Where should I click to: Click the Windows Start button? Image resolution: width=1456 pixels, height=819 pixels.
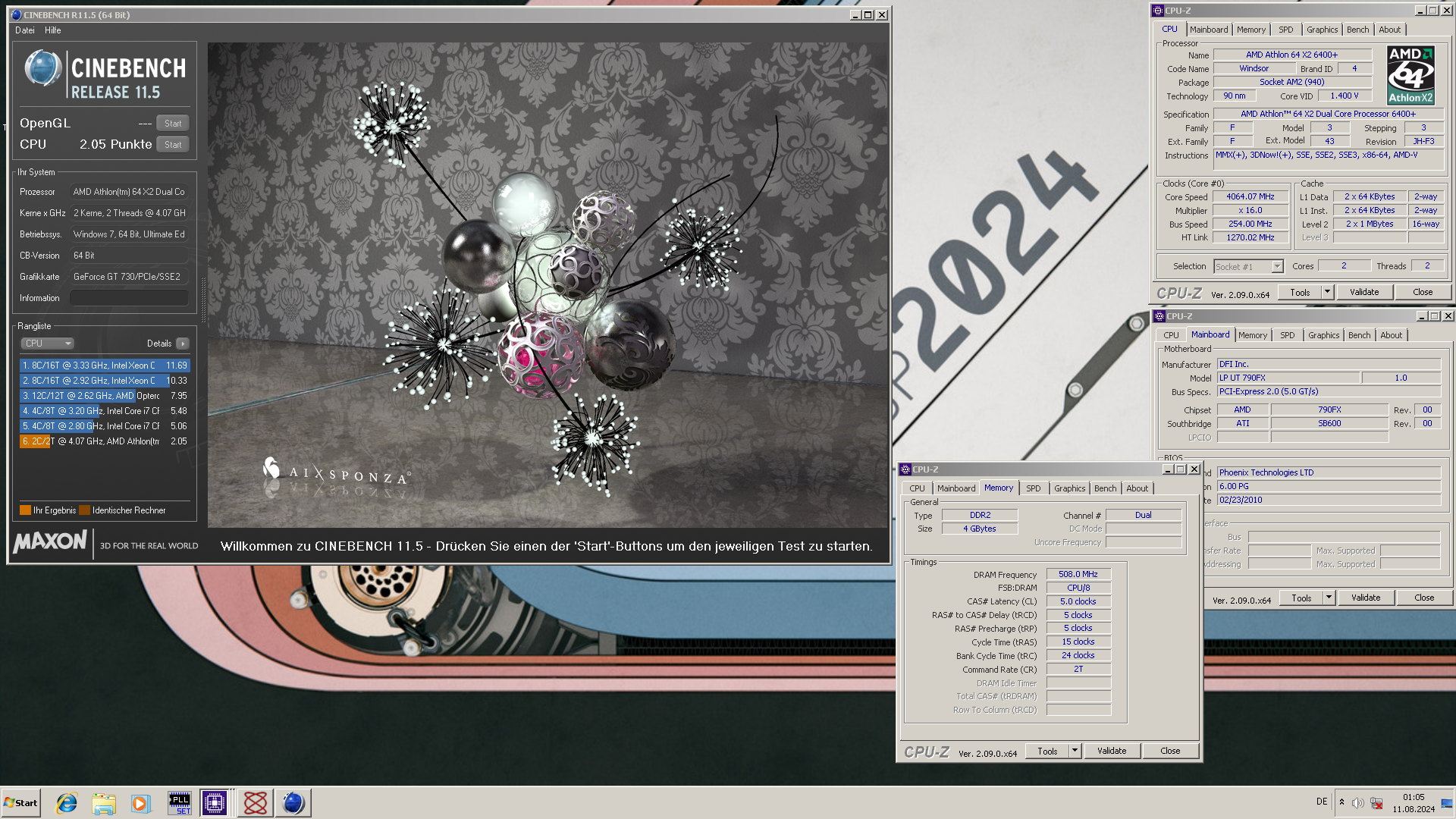click(x=20, y=802)
